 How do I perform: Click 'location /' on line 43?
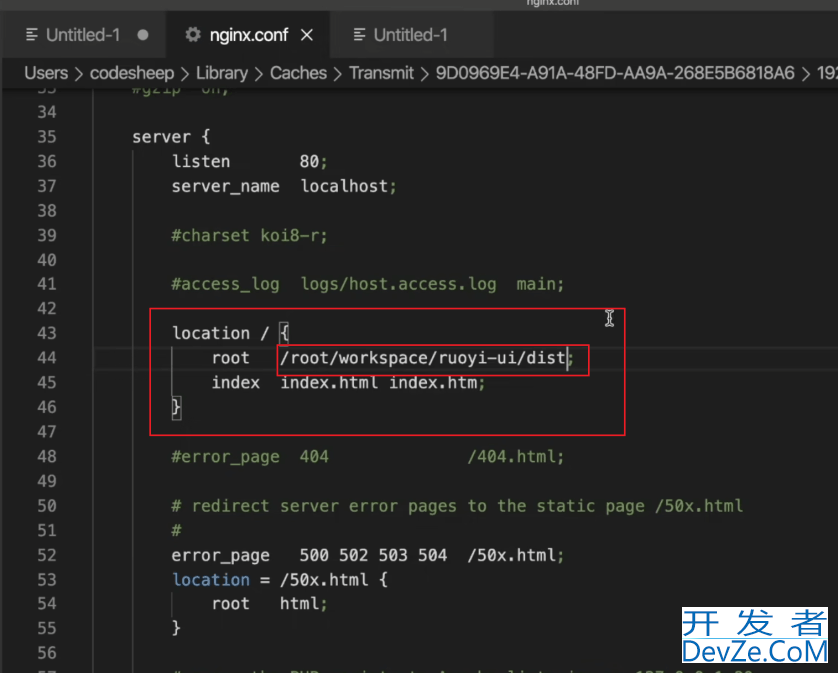pyautogui.click(x=220, y=333)
